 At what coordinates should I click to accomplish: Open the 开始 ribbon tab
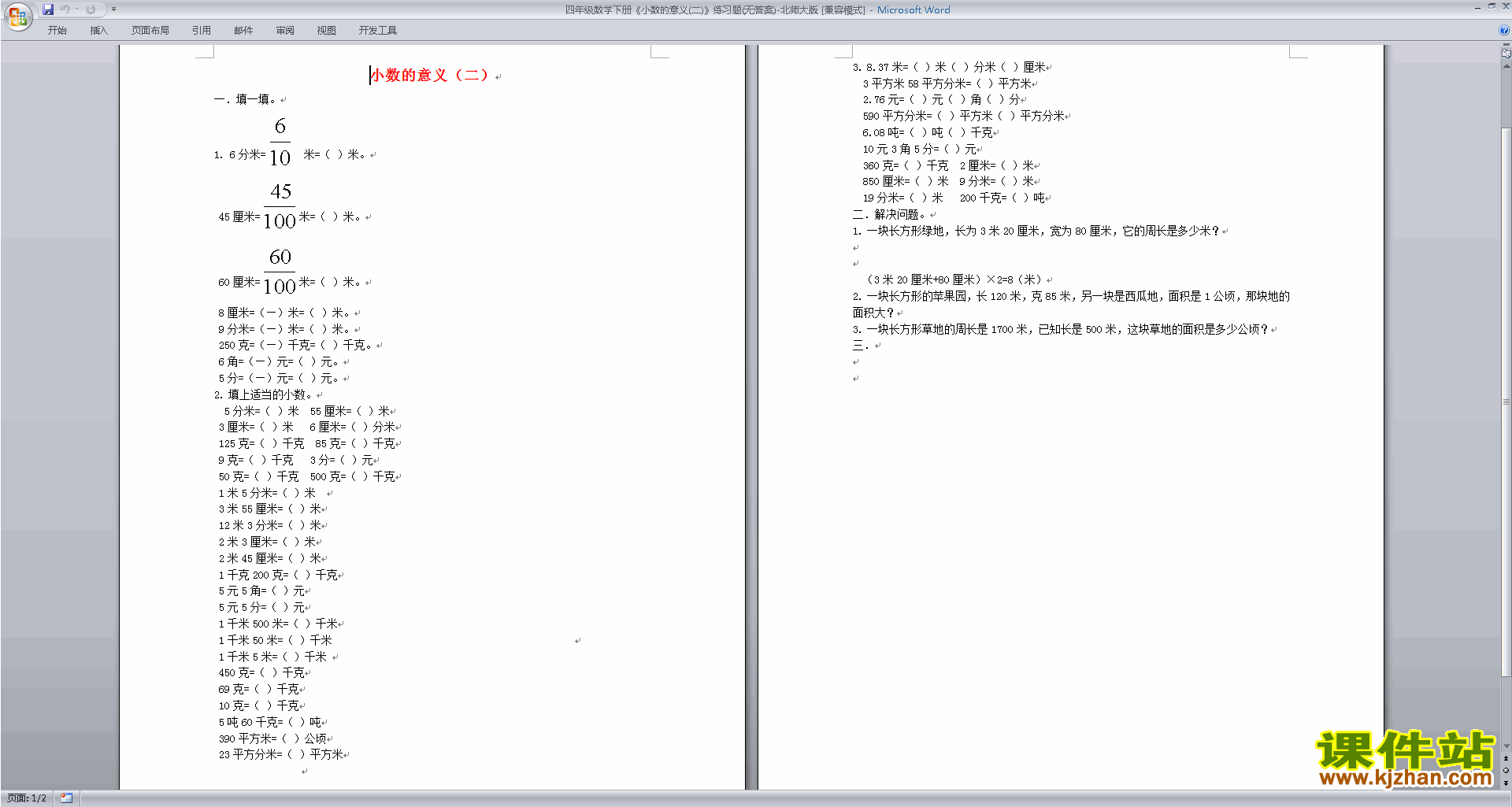coord(57,31)
